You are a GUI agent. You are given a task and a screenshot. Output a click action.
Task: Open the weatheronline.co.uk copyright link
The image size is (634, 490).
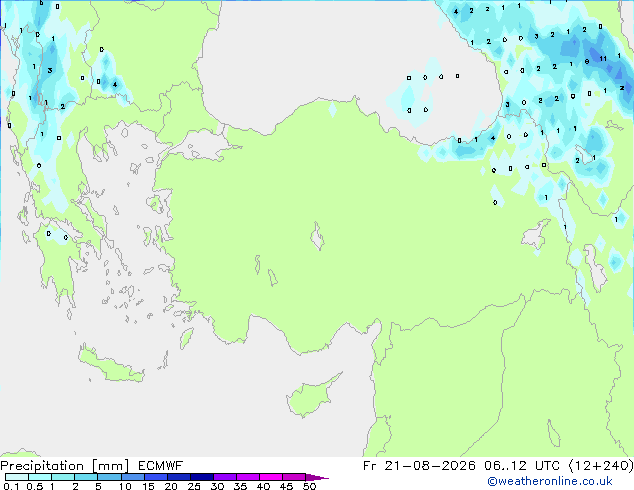pos(550,481)
